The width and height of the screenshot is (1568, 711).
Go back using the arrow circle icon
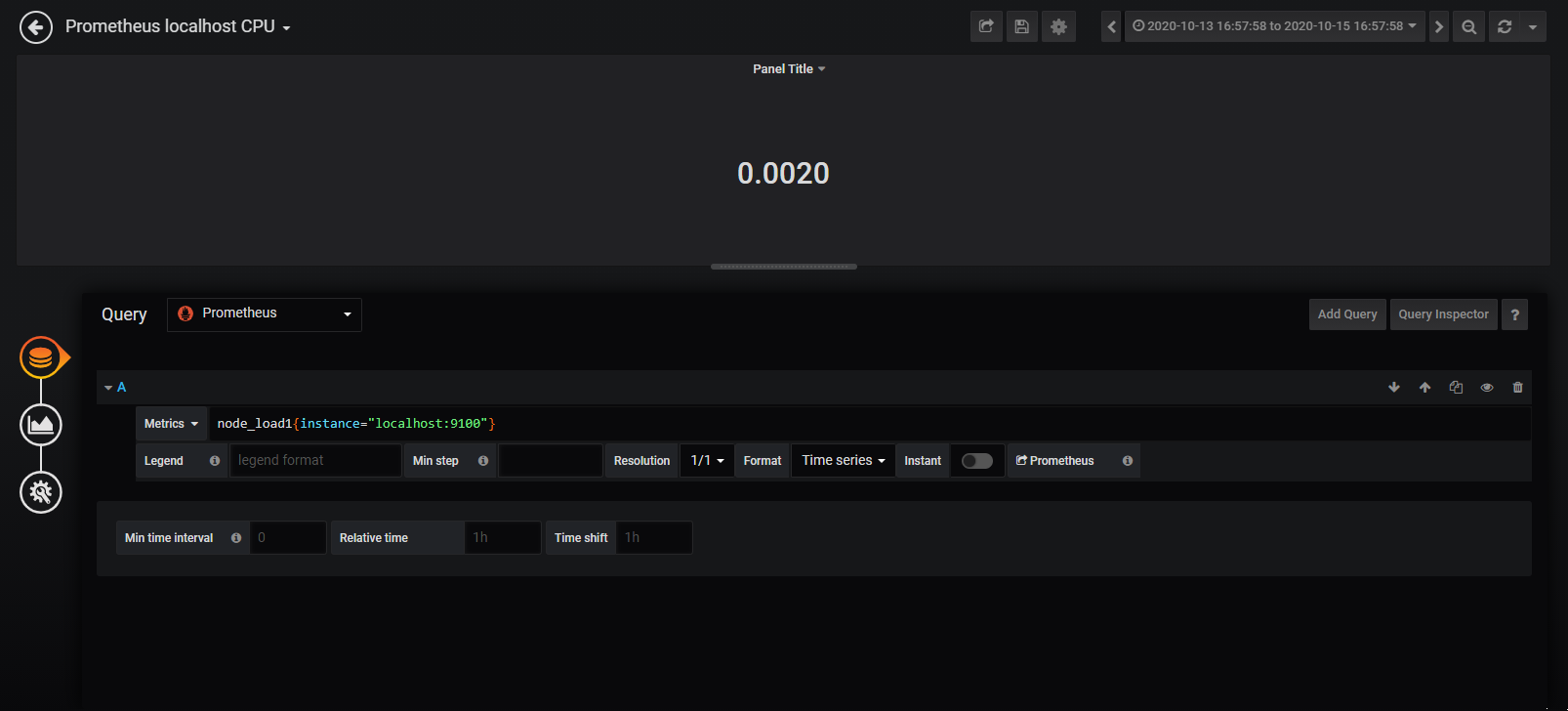pos(36,27)
